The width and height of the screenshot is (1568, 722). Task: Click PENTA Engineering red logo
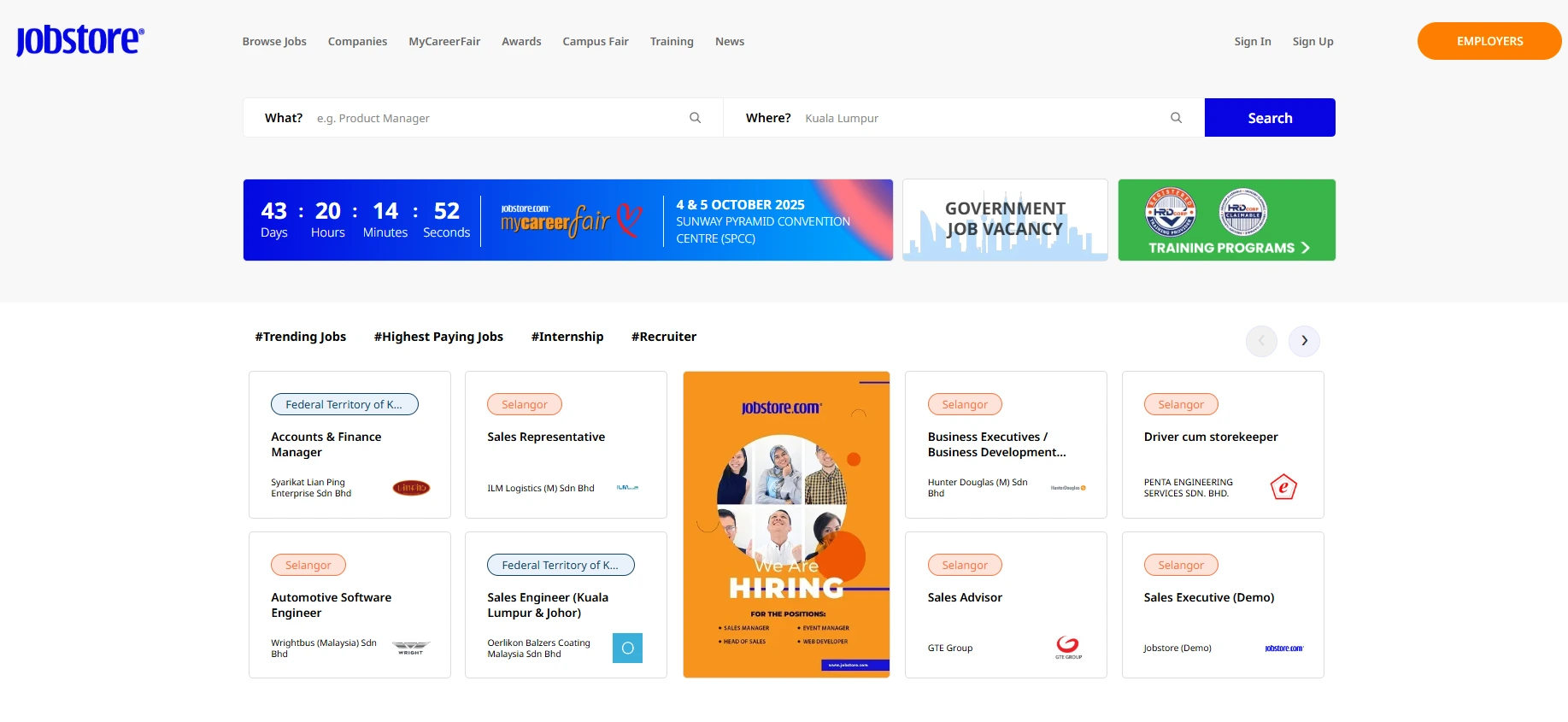tap(1283, 487)
